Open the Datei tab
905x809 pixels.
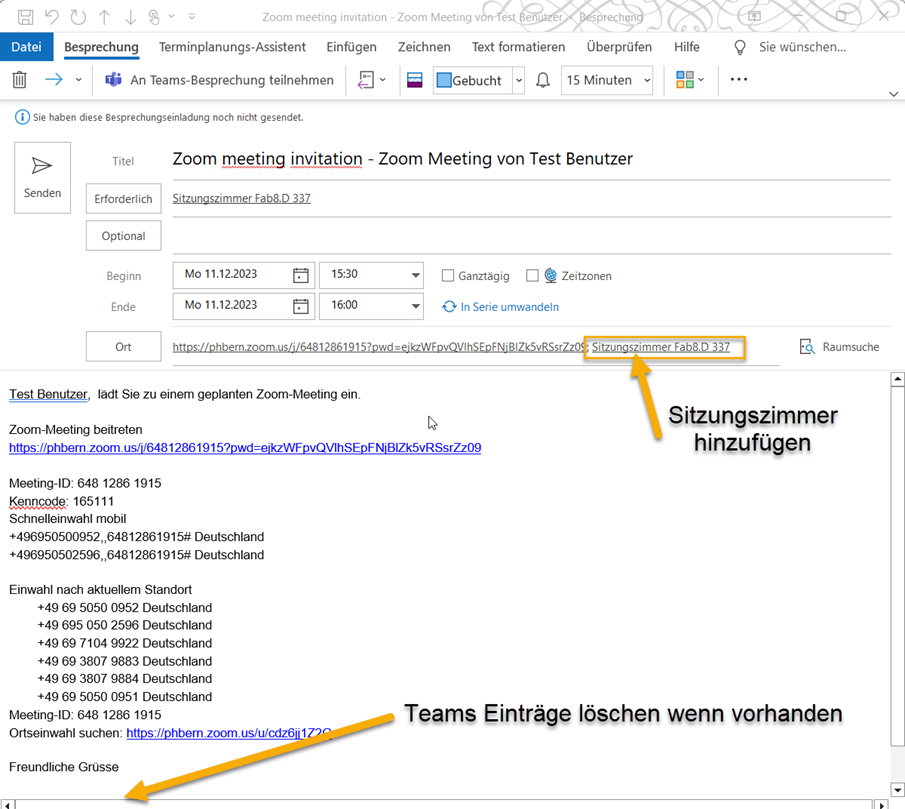[x=27, y=47]
